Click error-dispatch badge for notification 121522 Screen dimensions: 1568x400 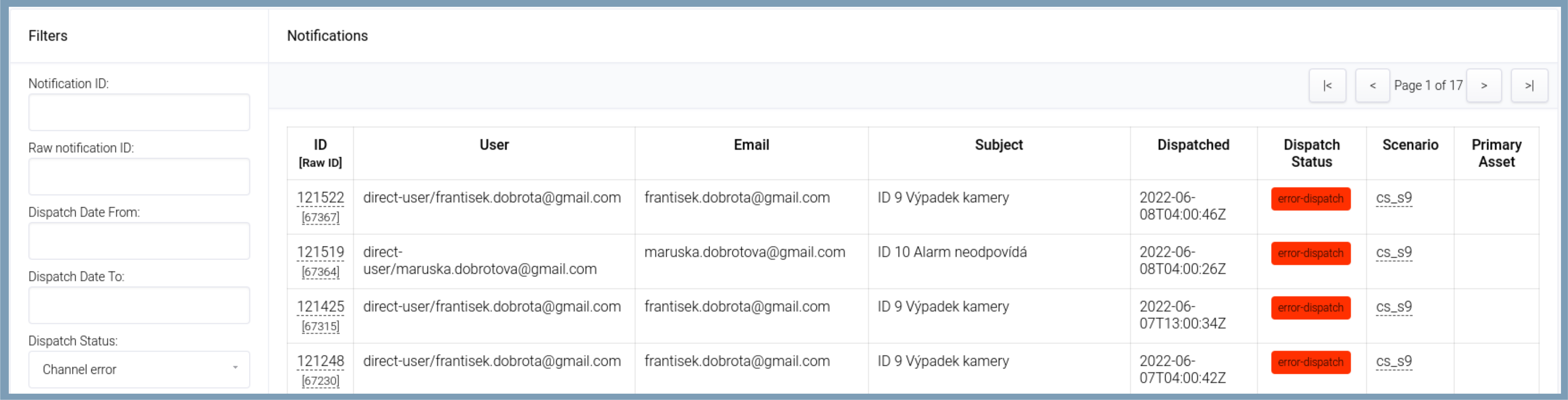(1310, 199)
